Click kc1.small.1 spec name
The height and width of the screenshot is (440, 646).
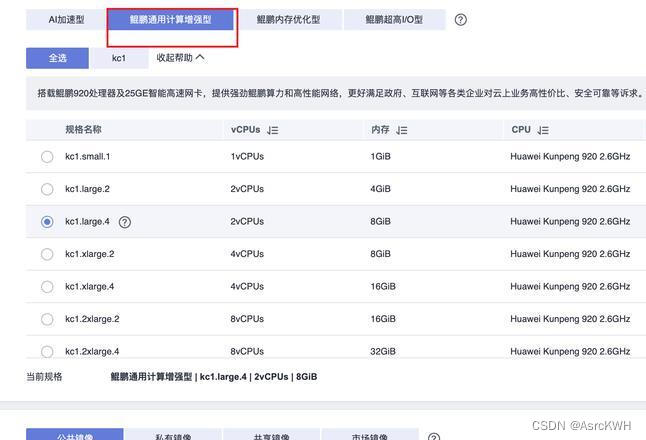[88, 157]
